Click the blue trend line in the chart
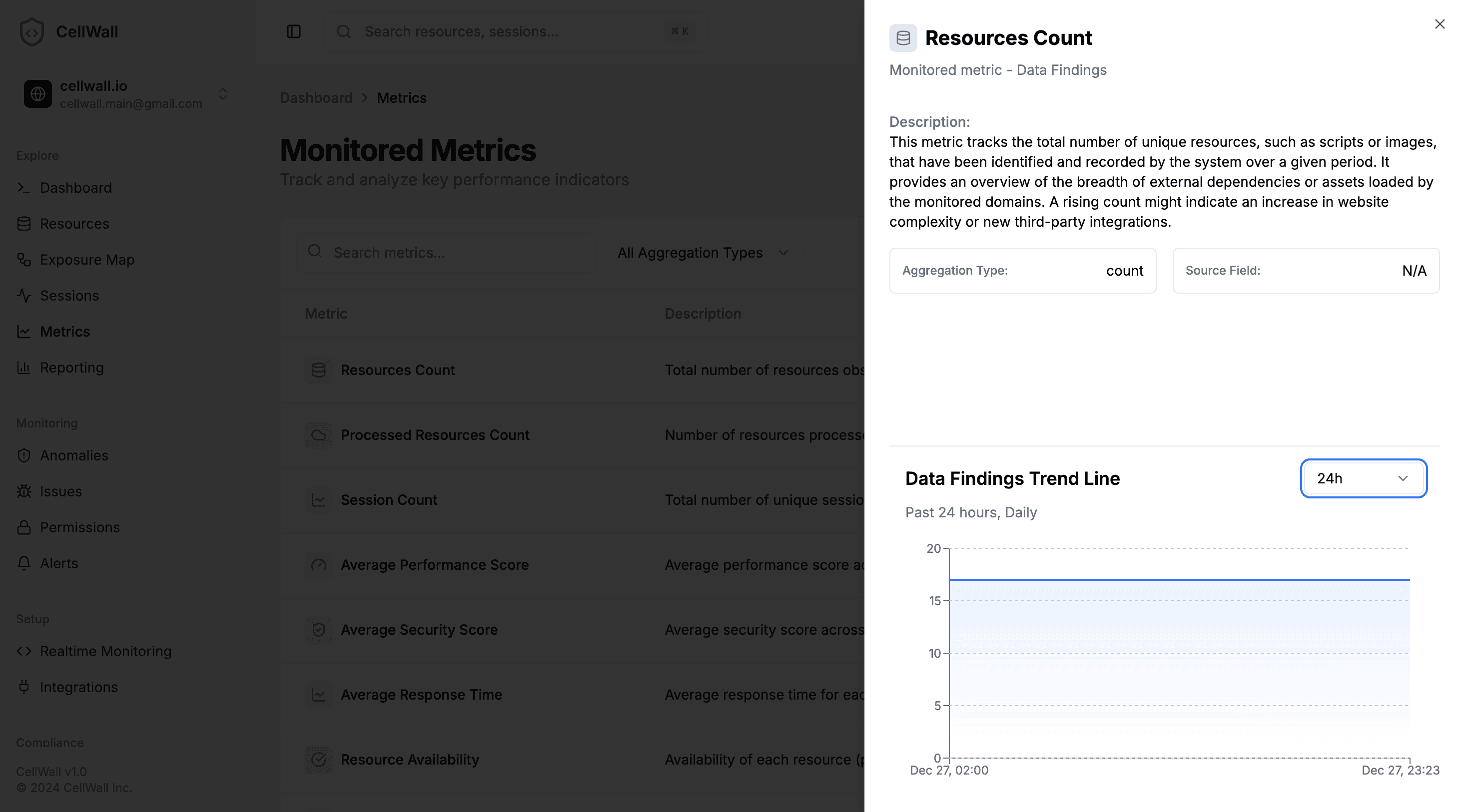The height and width of the screenshot is (812, 1464). pos(1179,580)
